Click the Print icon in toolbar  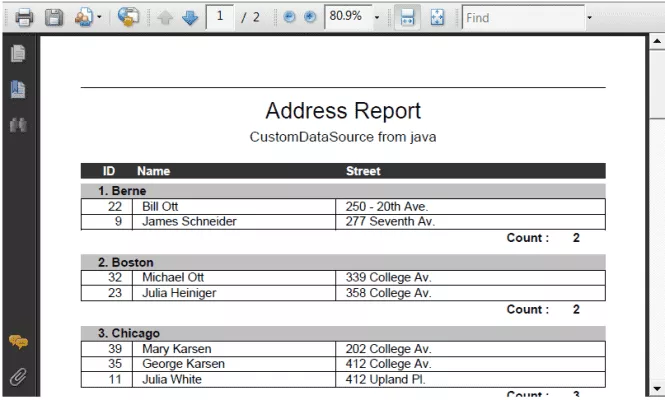23,17
